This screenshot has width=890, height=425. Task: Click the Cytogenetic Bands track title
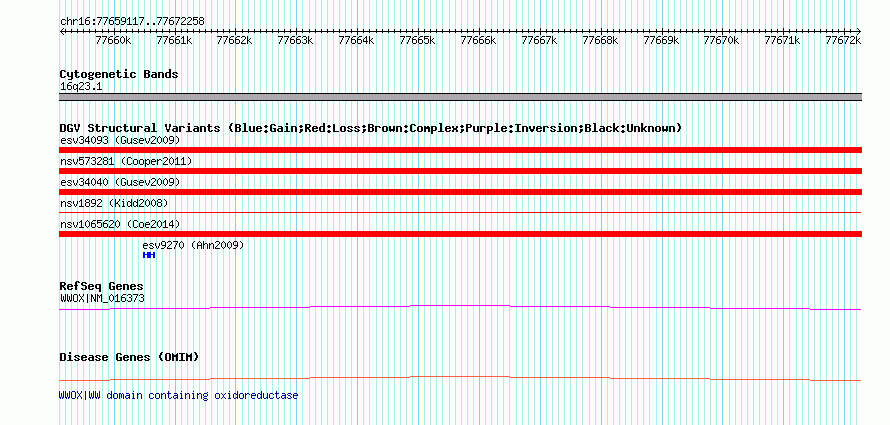119,74
